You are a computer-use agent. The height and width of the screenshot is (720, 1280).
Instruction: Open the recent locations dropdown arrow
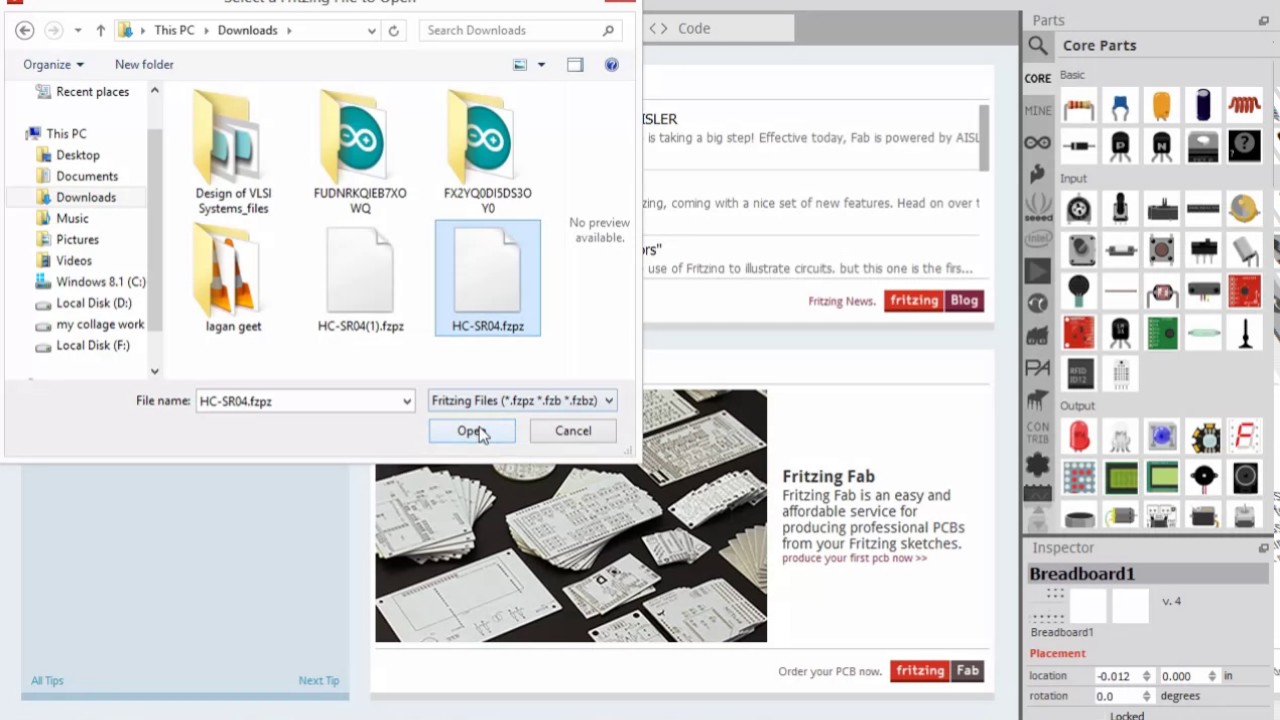point(78,31)
